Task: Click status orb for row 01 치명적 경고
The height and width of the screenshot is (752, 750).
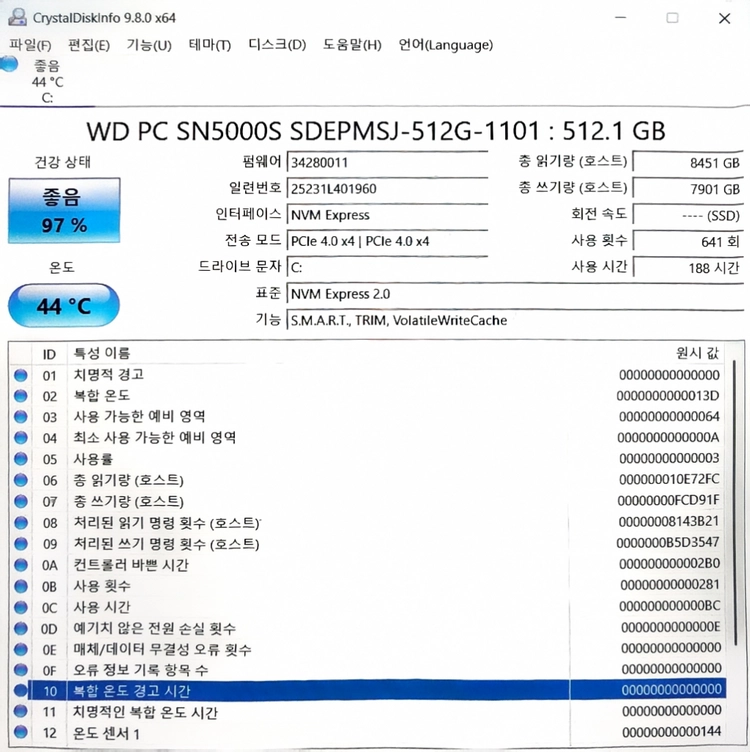Action: click(x=21, y=375)
